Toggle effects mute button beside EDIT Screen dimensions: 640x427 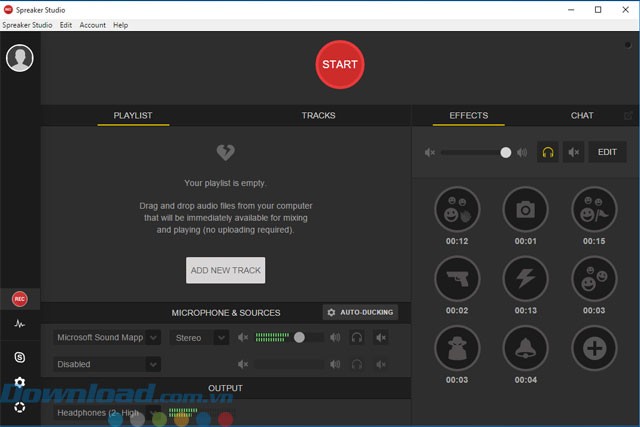[x=573, y=152]
